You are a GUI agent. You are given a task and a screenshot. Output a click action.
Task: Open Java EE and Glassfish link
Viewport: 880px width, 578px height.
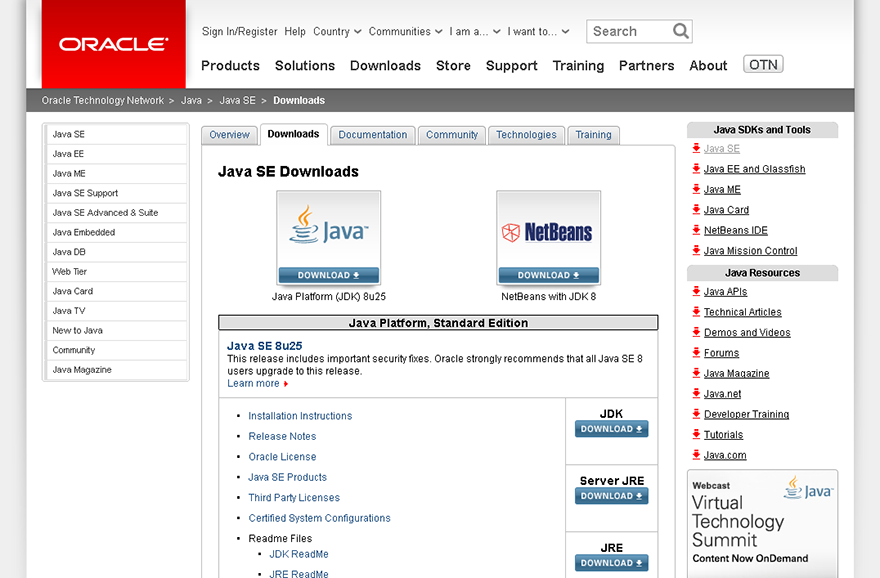tap(754, 169)
